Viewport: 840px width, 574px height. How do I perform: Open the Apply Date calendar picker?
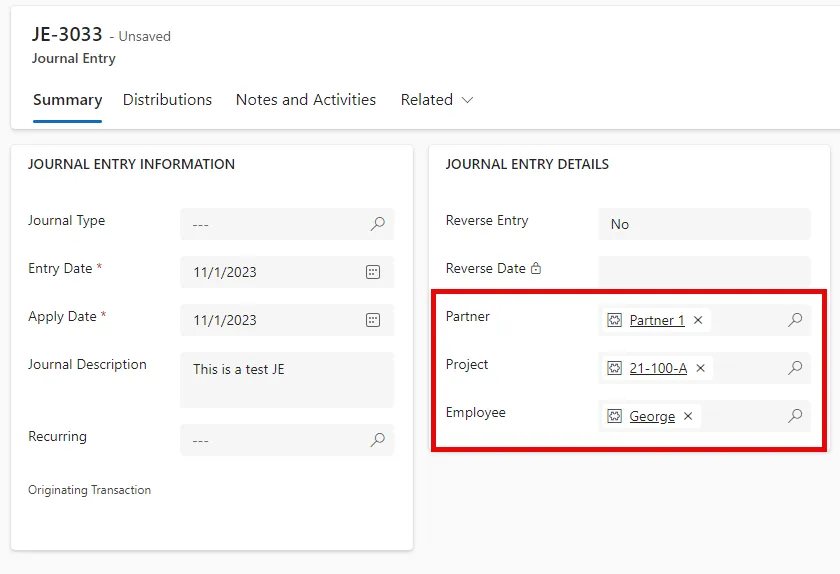pyautogui.click(x=373, y=320)
